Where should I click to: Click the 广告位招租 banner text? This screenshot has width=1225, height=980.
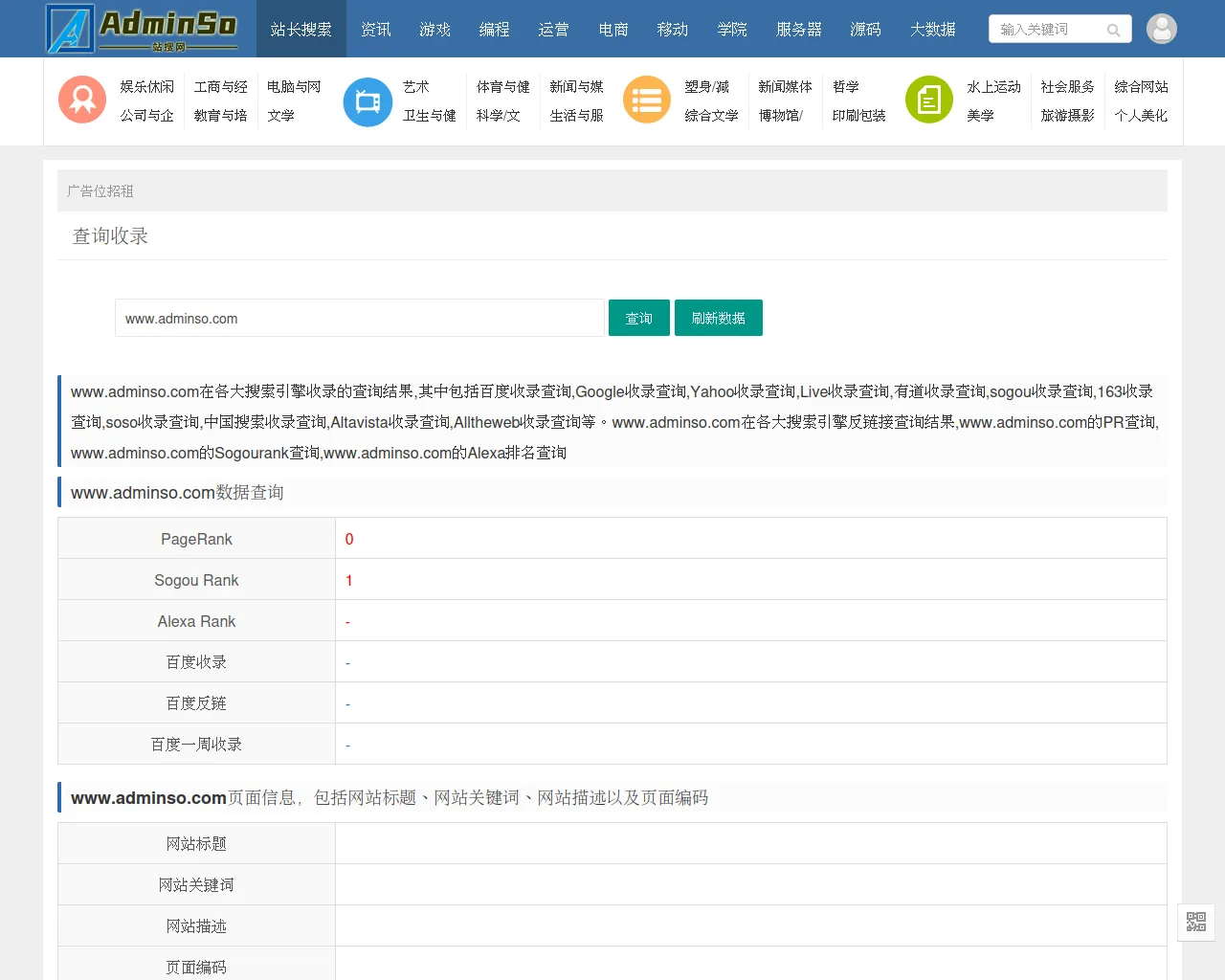click(100, 190)
